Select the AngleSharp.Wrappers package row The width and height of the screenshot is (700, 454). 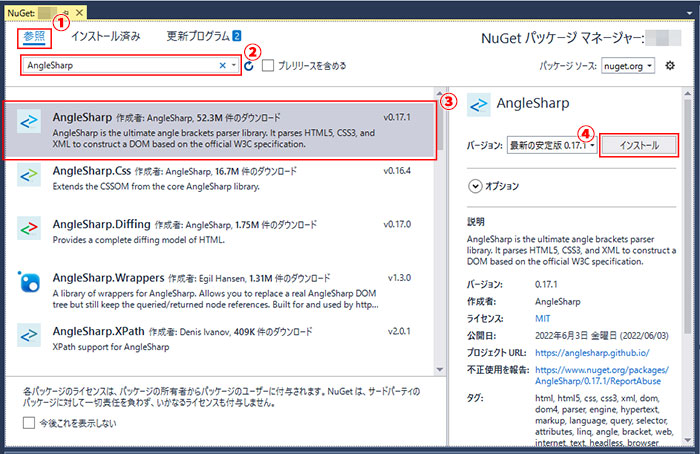pos(220,291)
